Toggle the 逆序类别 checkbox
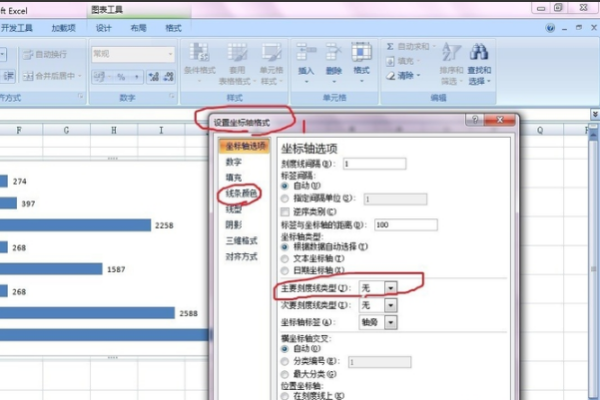 [285, 212]
